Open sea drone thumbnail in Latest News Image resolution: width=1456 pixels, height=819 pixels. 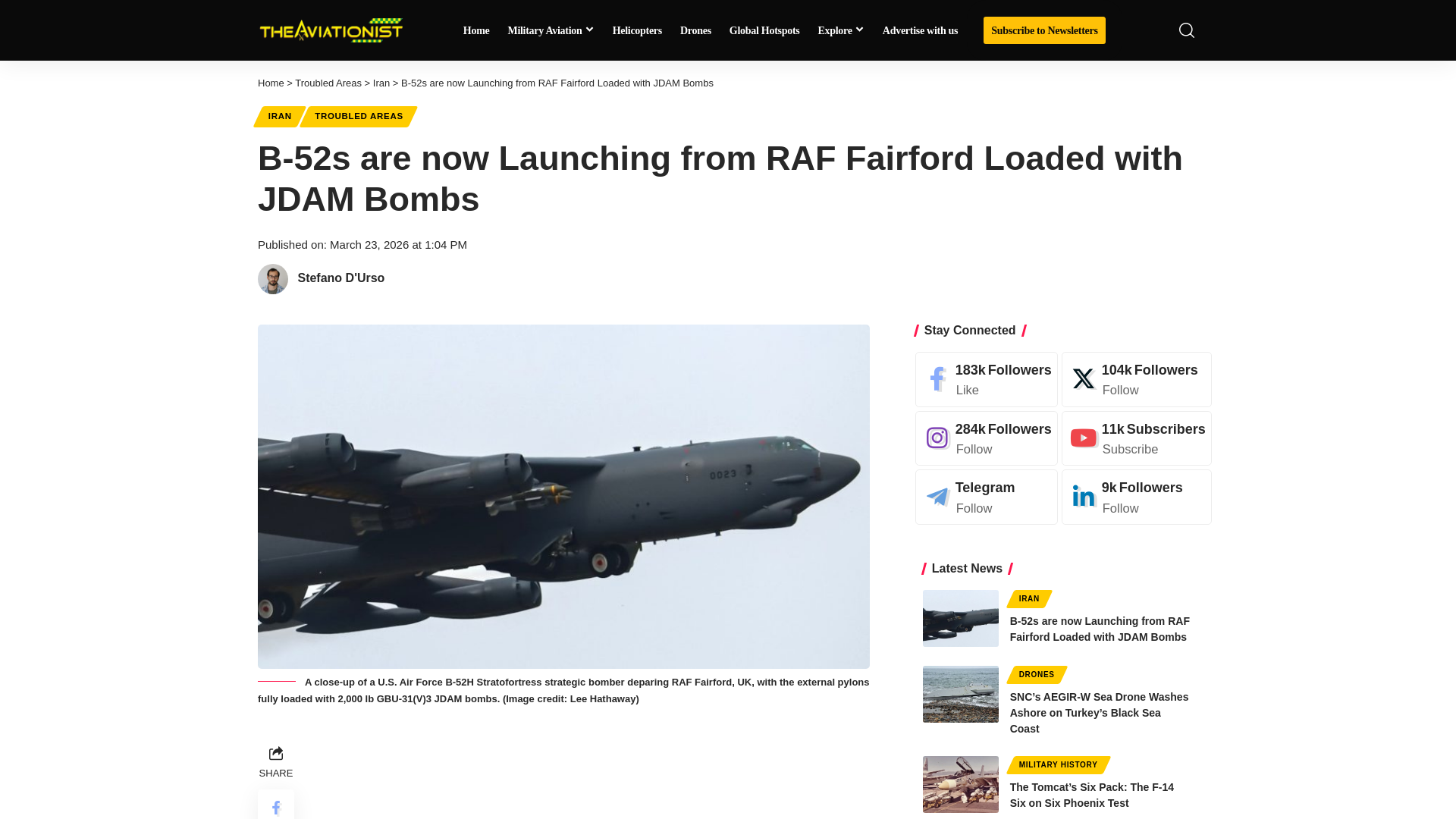pos(961,695)
